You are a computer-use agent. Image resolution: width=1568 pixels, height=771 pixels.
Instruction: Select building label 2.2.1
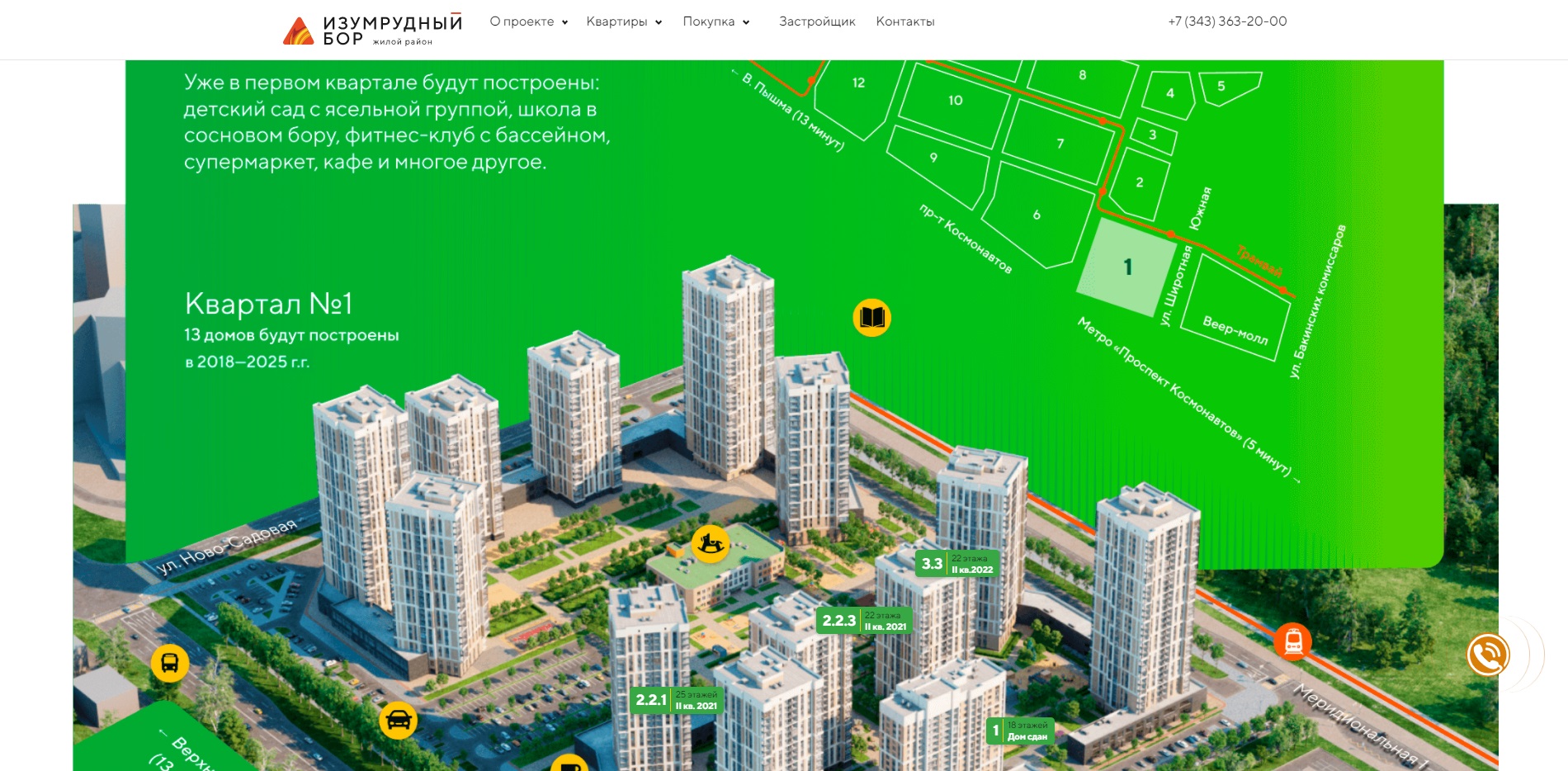pyautogui.click(x=677, y=700)
